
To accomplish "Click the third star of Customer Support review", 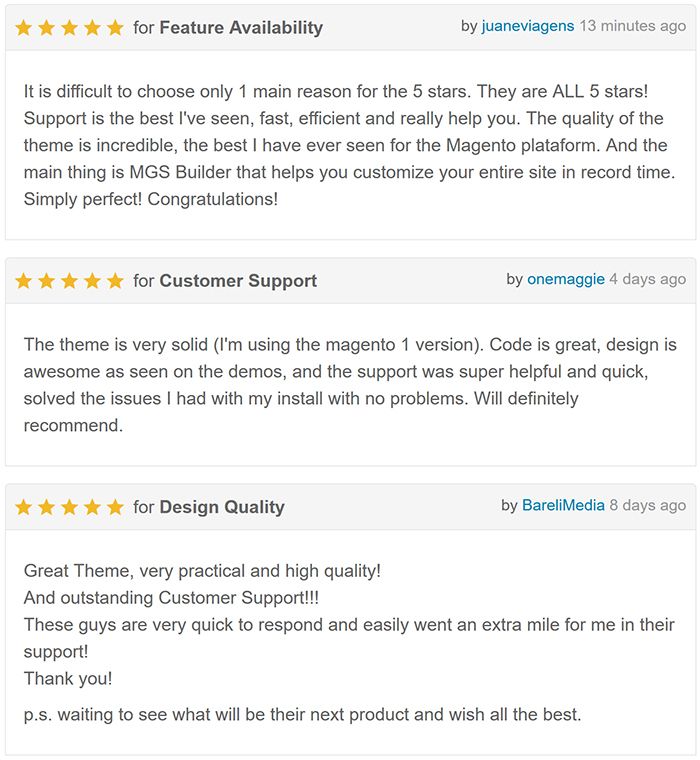I will click(x=69, y=281).
